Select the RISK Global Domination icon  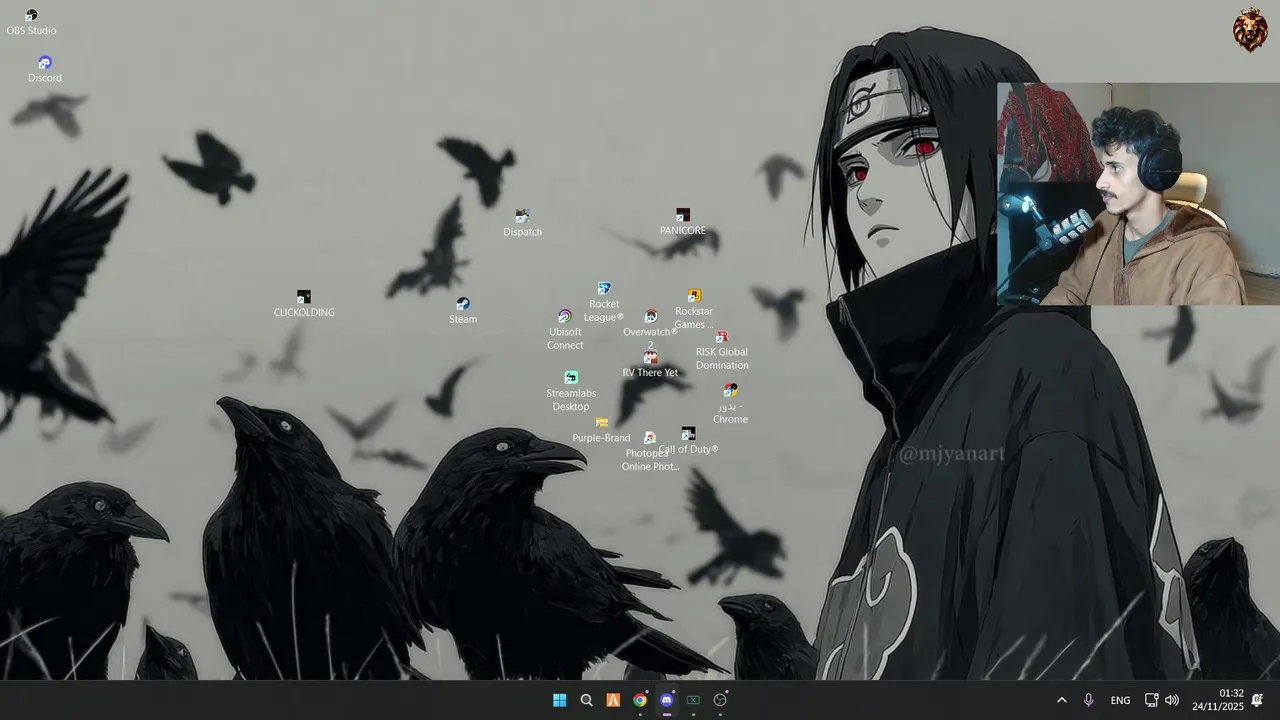click(x=722, y=350)
